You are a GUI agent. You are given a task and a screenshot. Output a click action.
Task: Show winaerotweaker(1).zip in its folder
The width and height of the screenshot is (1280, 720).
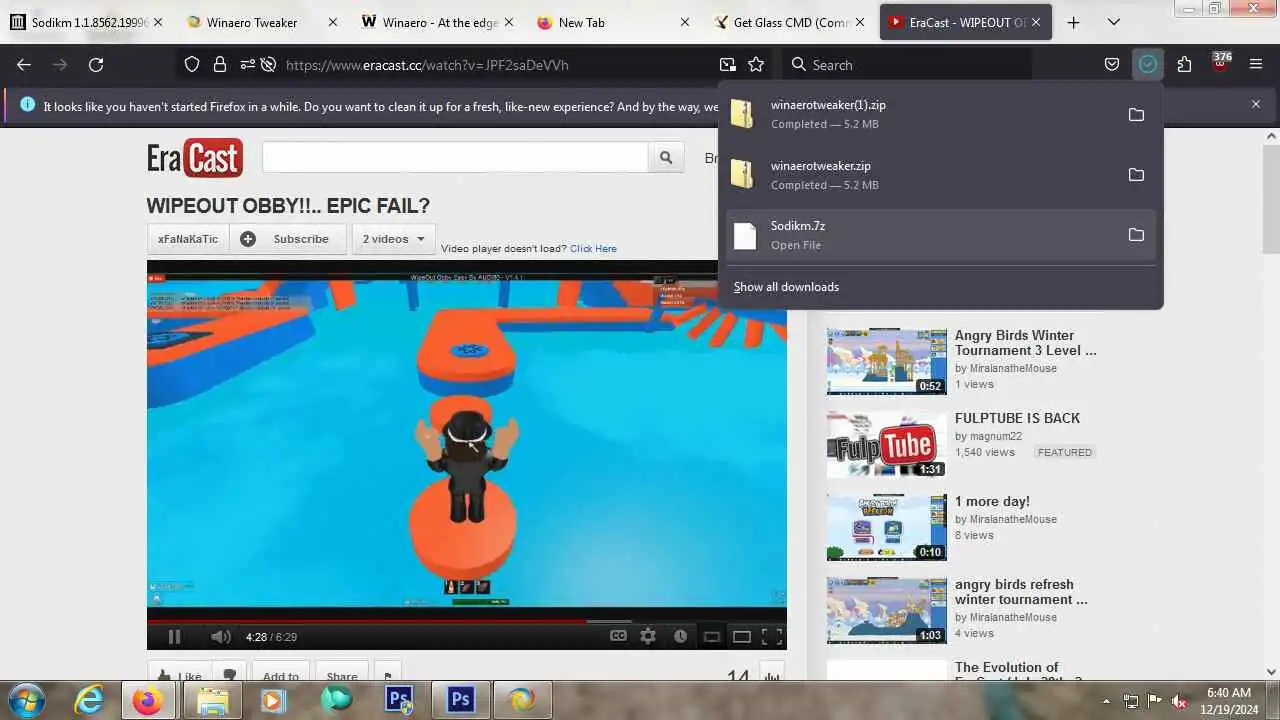[1136, 115]
